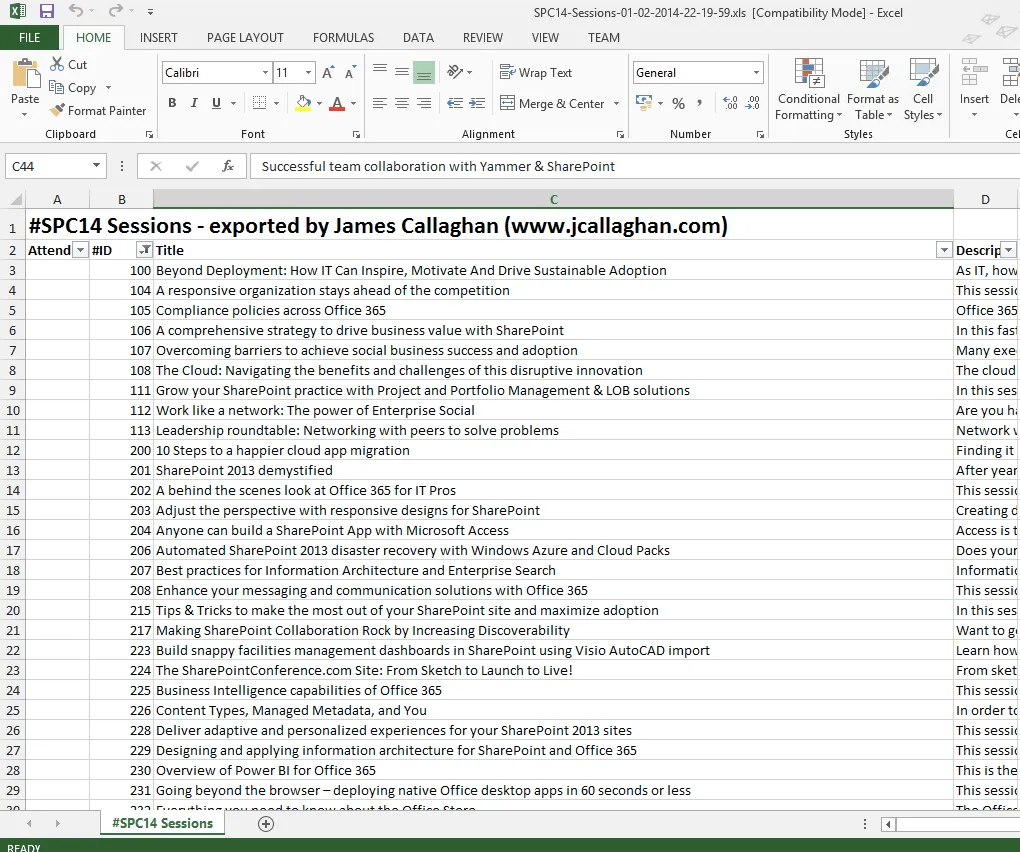Viewport: 1020px width, 852px height.
Task: Switch to INSERT tab
Action: [158, 38]
